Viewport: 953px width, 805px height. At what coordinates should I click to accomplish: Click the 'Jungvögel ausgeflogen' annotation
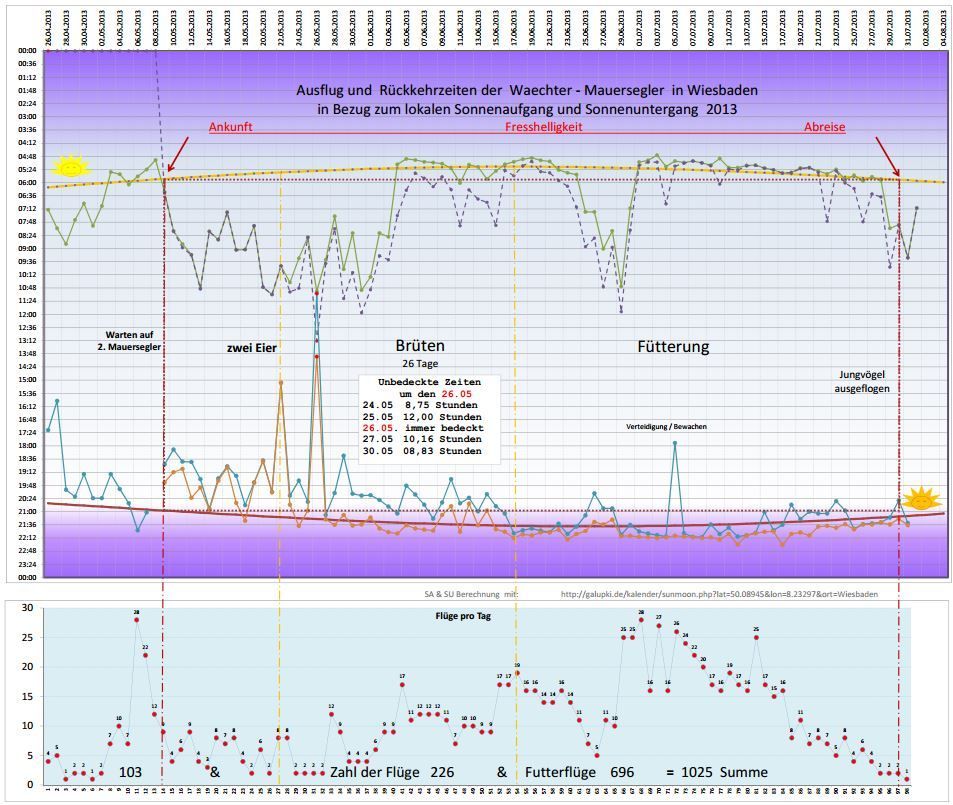862,381
